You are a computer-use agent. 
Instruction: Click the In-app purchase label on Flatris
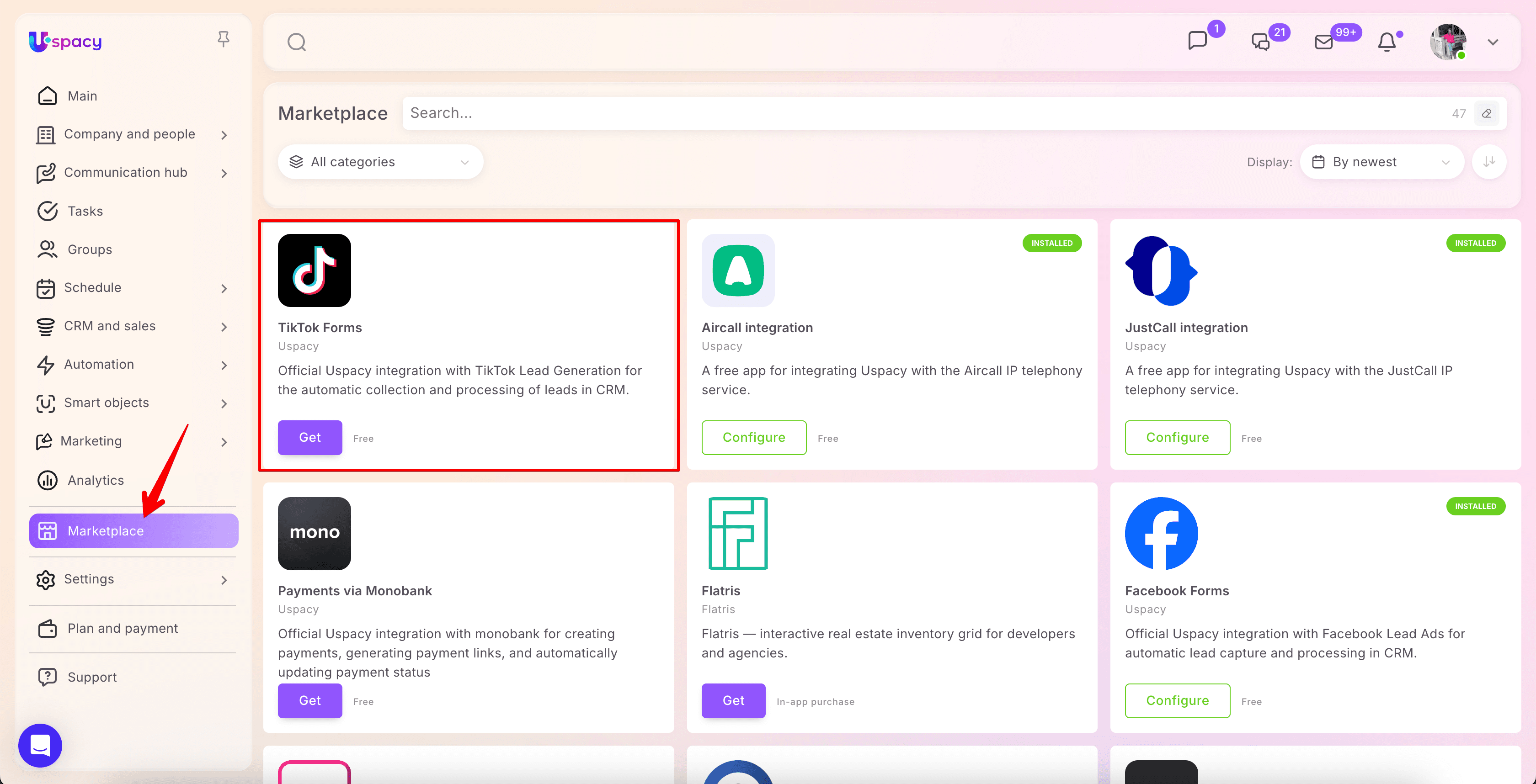tap(815, 702)
